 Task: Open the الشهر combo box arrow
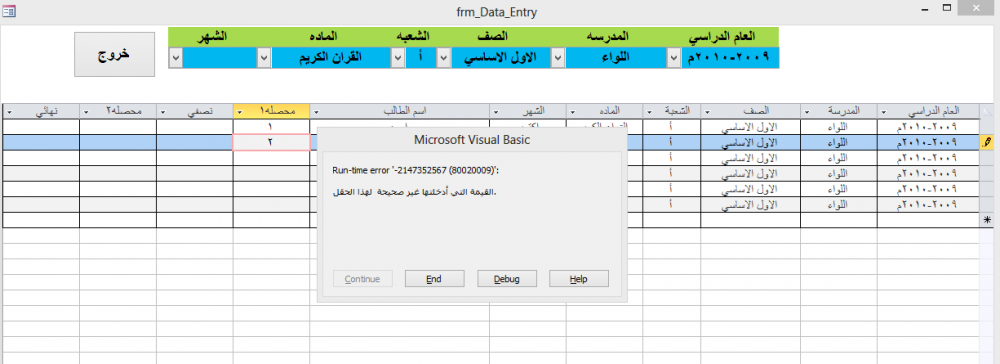(x=176, y=57)
